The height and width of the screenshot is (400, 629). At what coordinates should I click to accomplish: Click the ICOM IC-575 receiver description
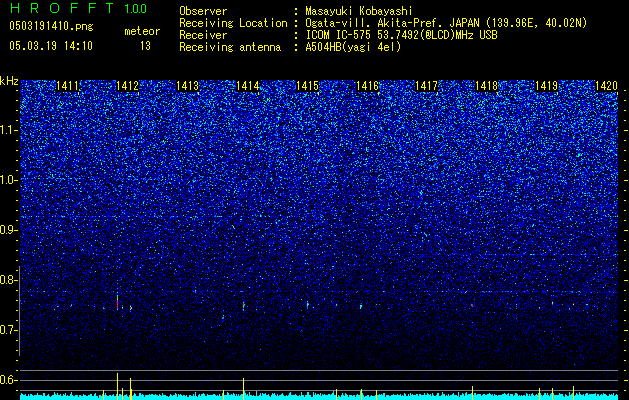point(401,35)
